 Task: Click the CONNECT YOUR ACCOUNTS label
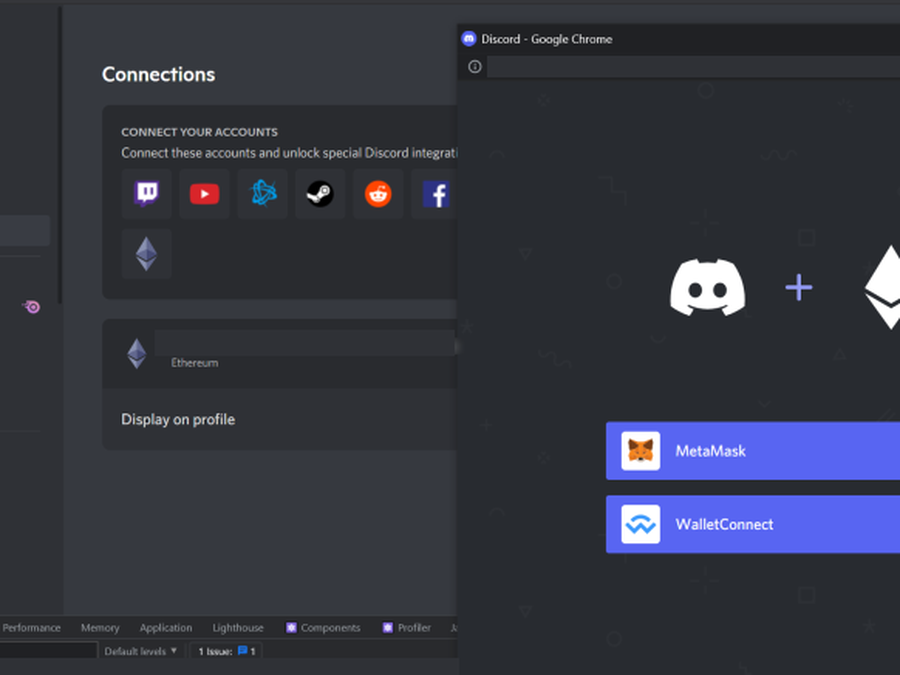tap(199, 132)
